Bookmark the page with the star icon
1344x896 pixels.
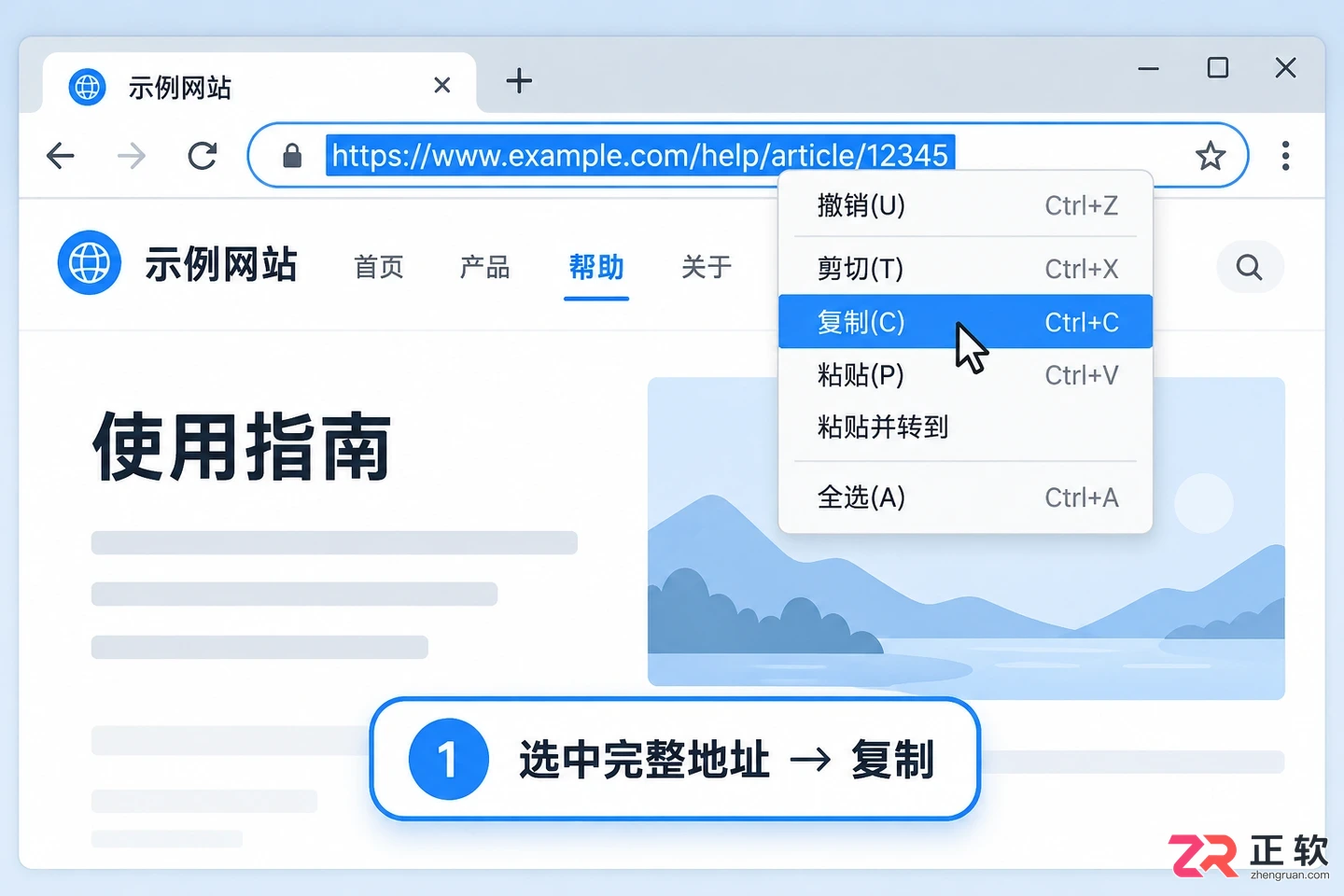click(x=1211, y=156)
